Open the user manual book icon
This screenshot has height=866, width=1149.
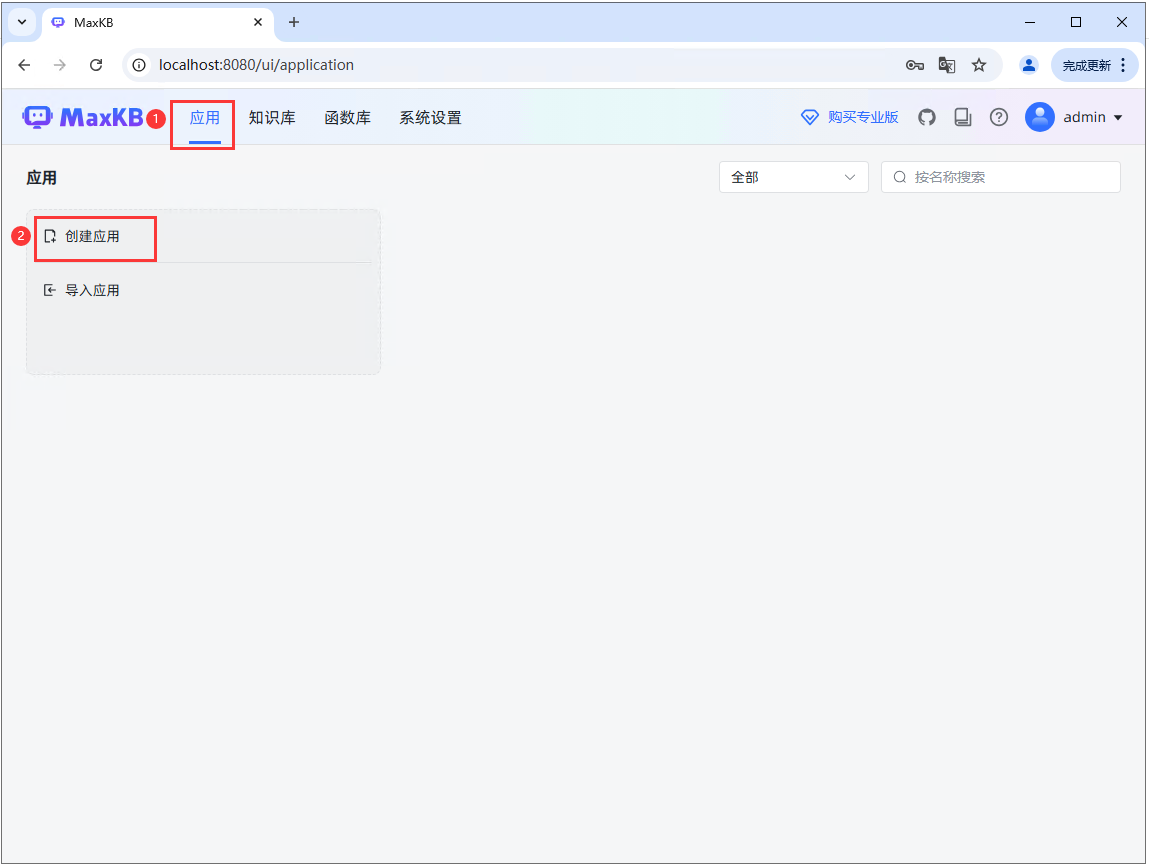[963, 117]
